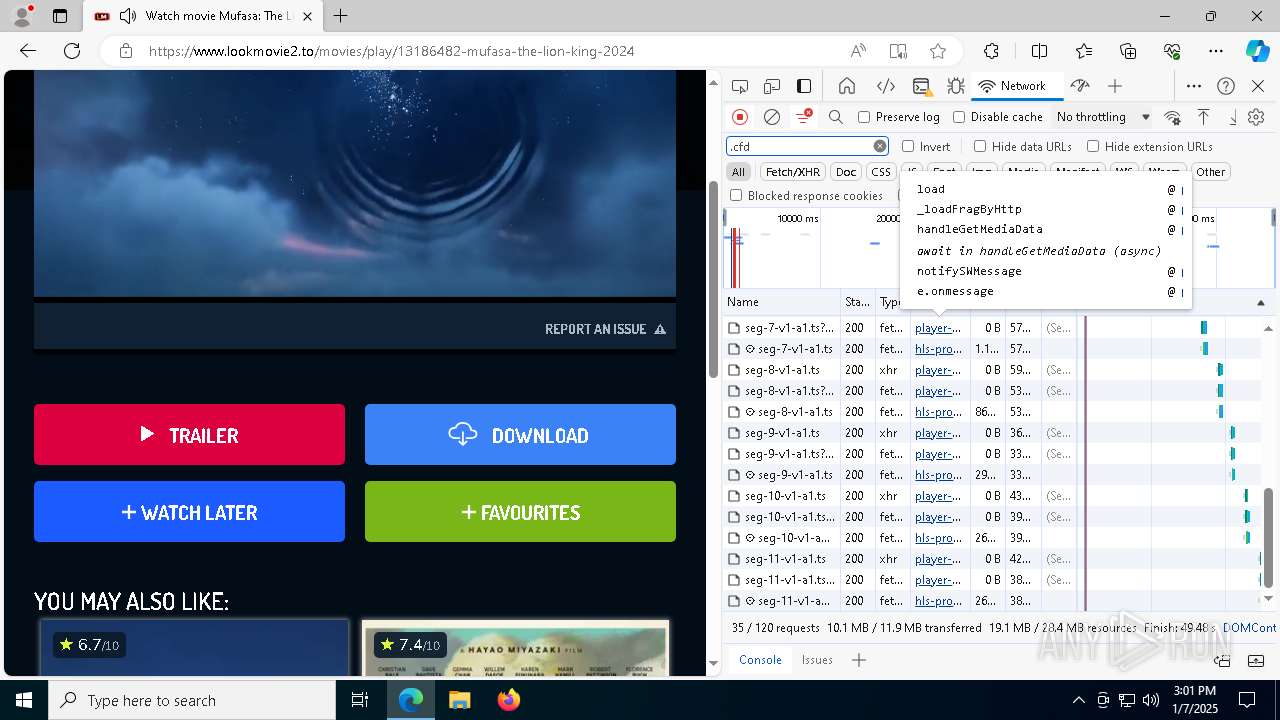This screenshot has width=1280, height=720.
Task: Open the Console panel with warning badge
Action: [x=922, y=86]
